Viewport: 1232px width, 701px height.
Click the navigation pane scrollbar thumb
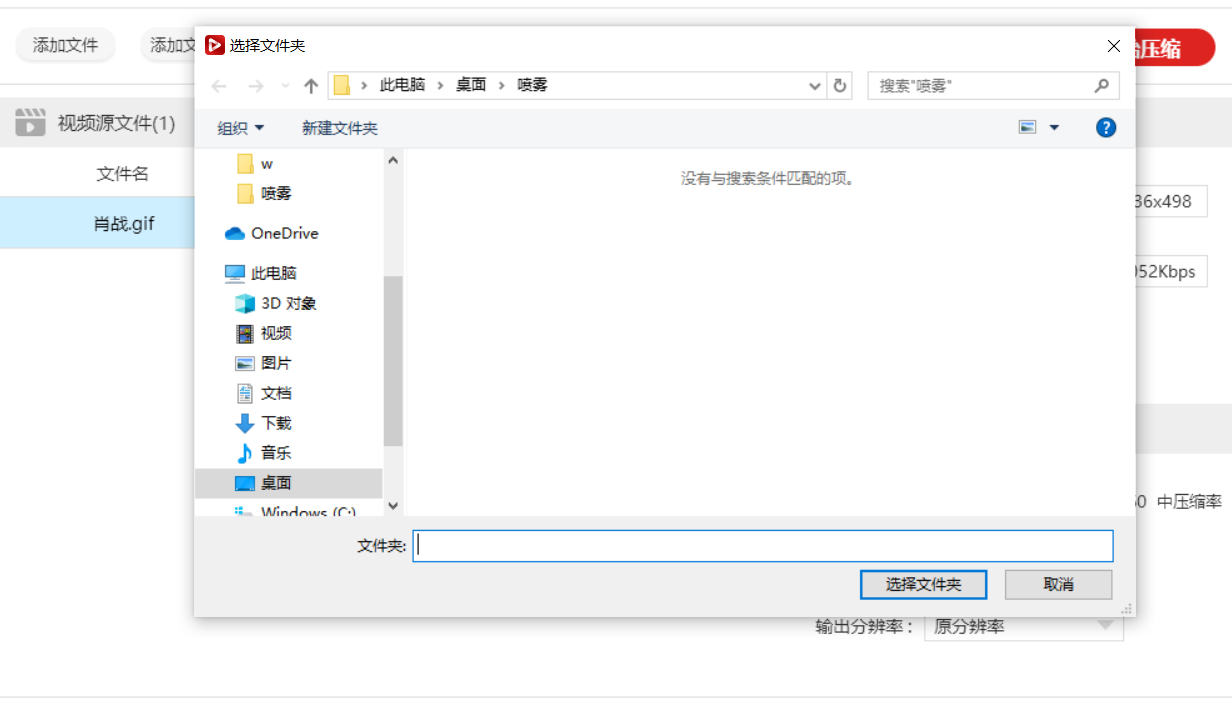click(393, 360)
